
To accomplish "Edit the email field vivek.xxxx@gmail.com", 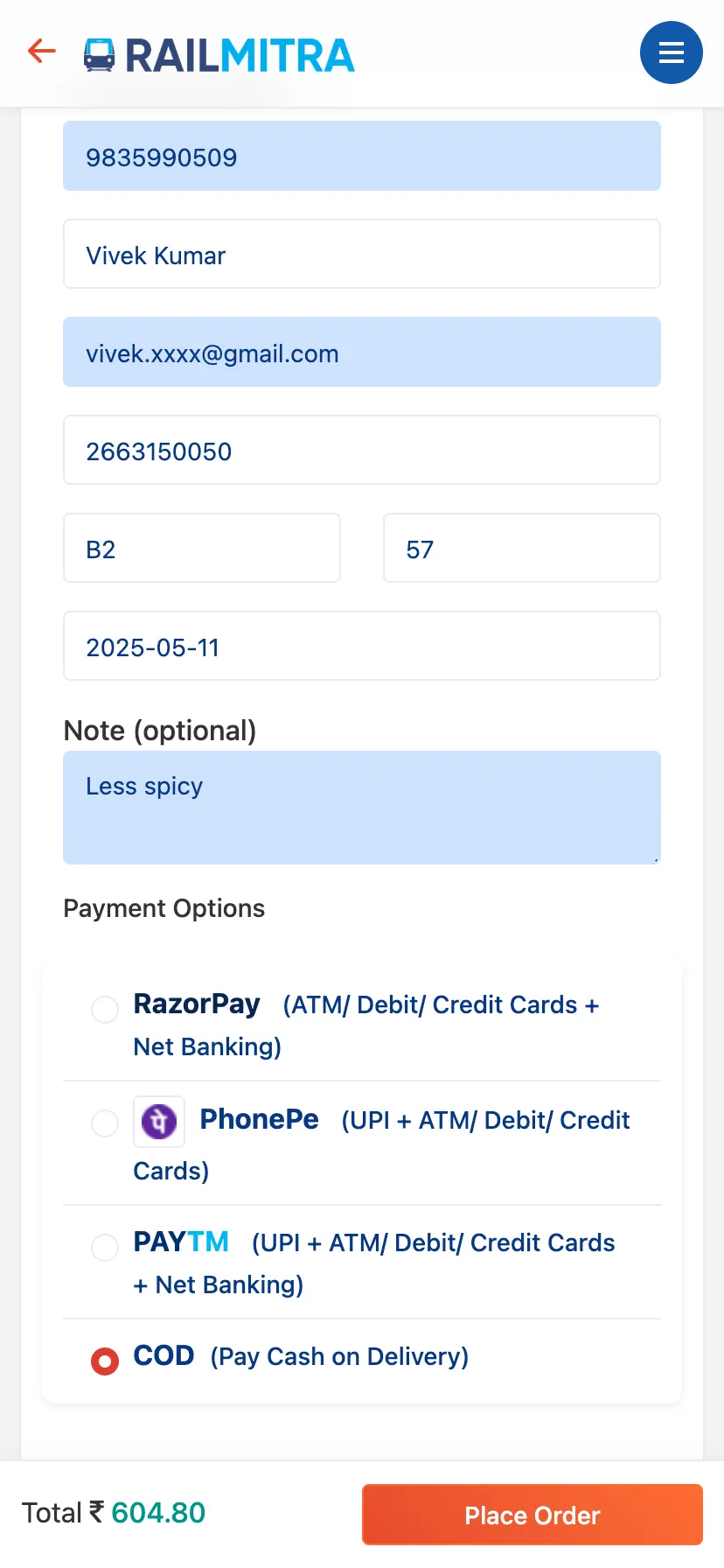I will [362, 352].
